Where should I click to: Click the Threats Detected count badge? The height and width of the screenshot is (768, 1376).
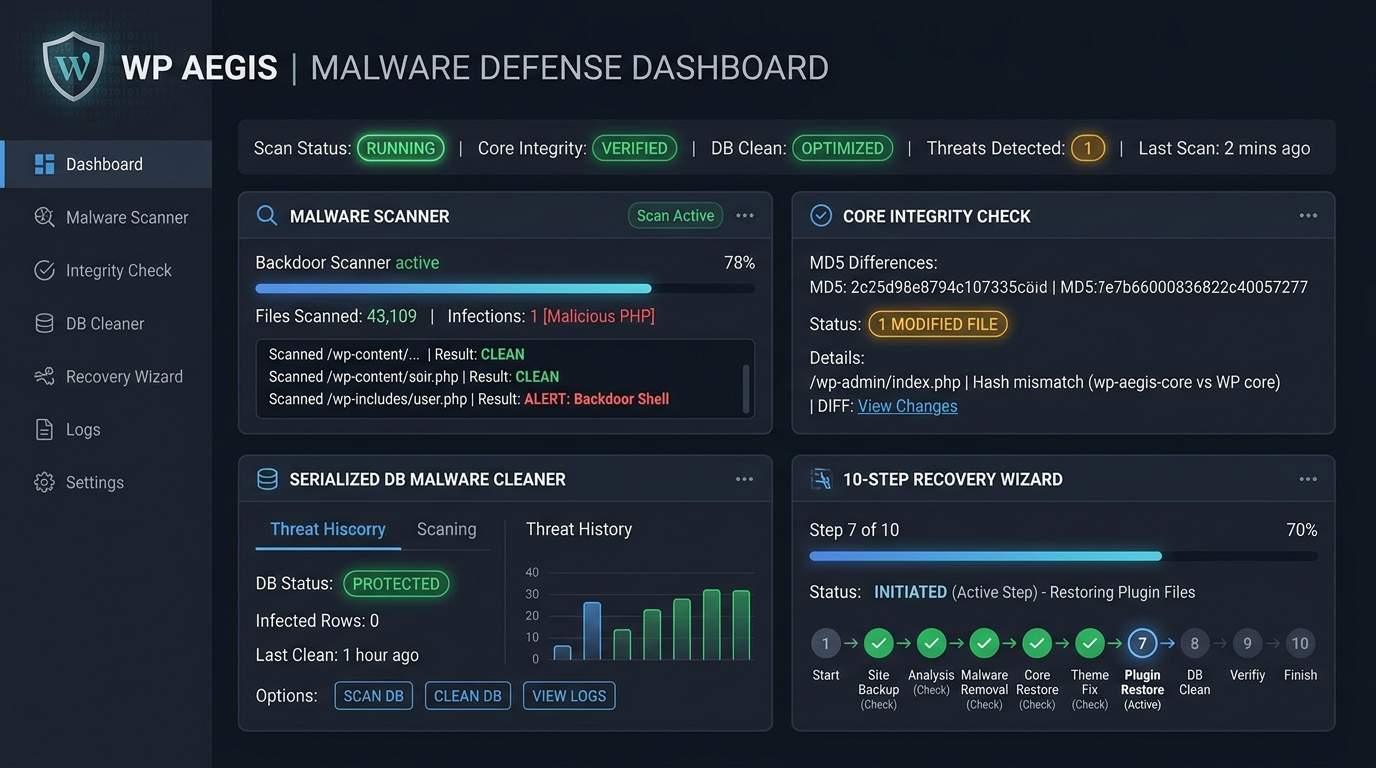click(1088, 148)
